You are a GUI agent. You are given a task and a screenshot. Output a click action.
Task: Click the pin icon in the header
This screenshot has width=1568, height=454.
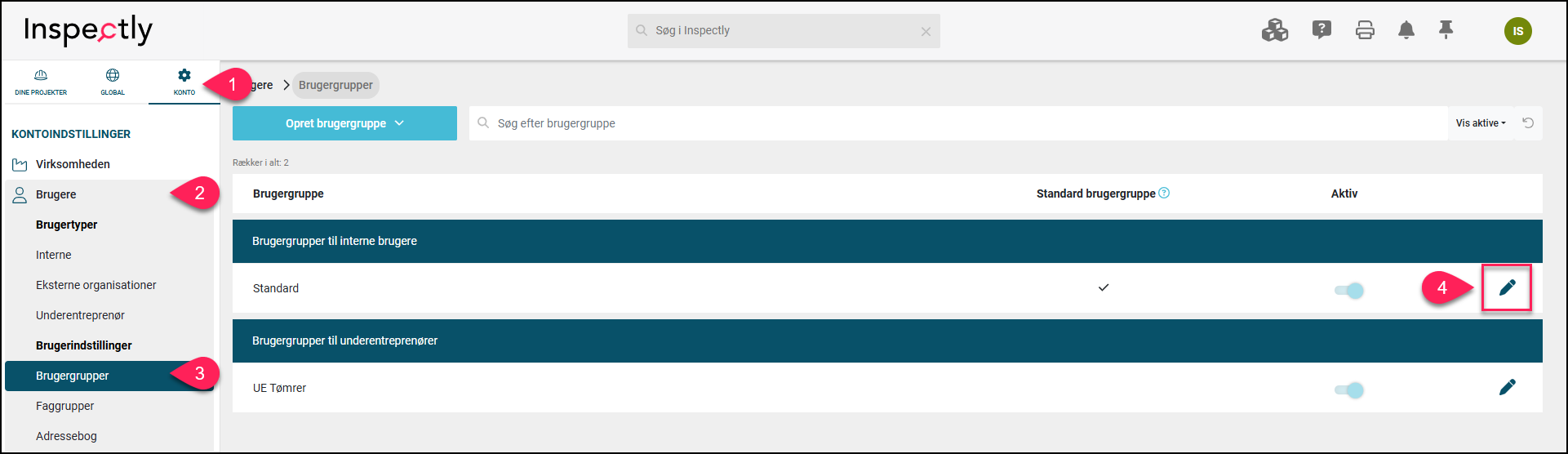point(1446,30)
